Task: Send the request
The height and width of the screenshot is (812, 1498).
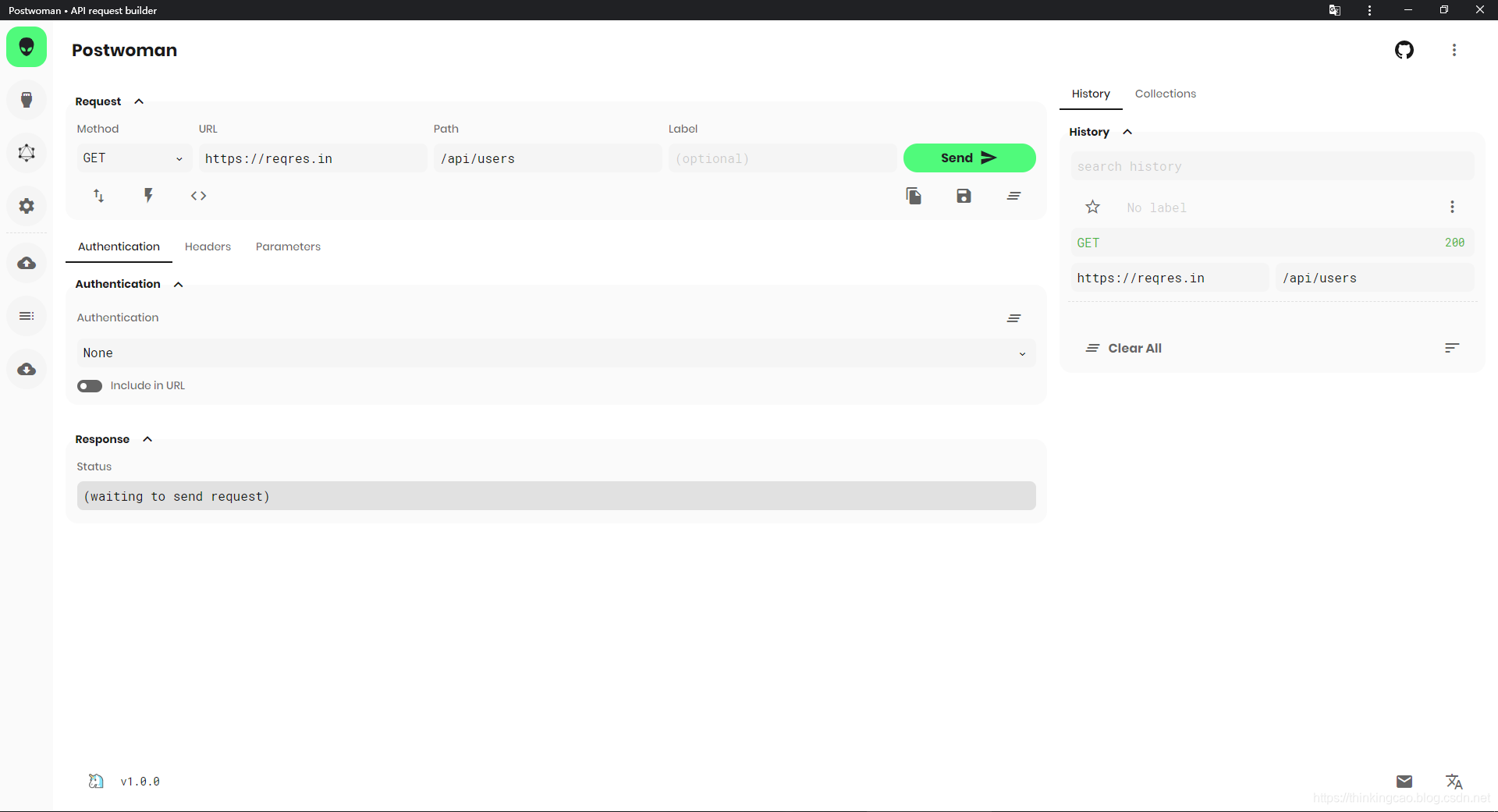Action: (969, 158)
